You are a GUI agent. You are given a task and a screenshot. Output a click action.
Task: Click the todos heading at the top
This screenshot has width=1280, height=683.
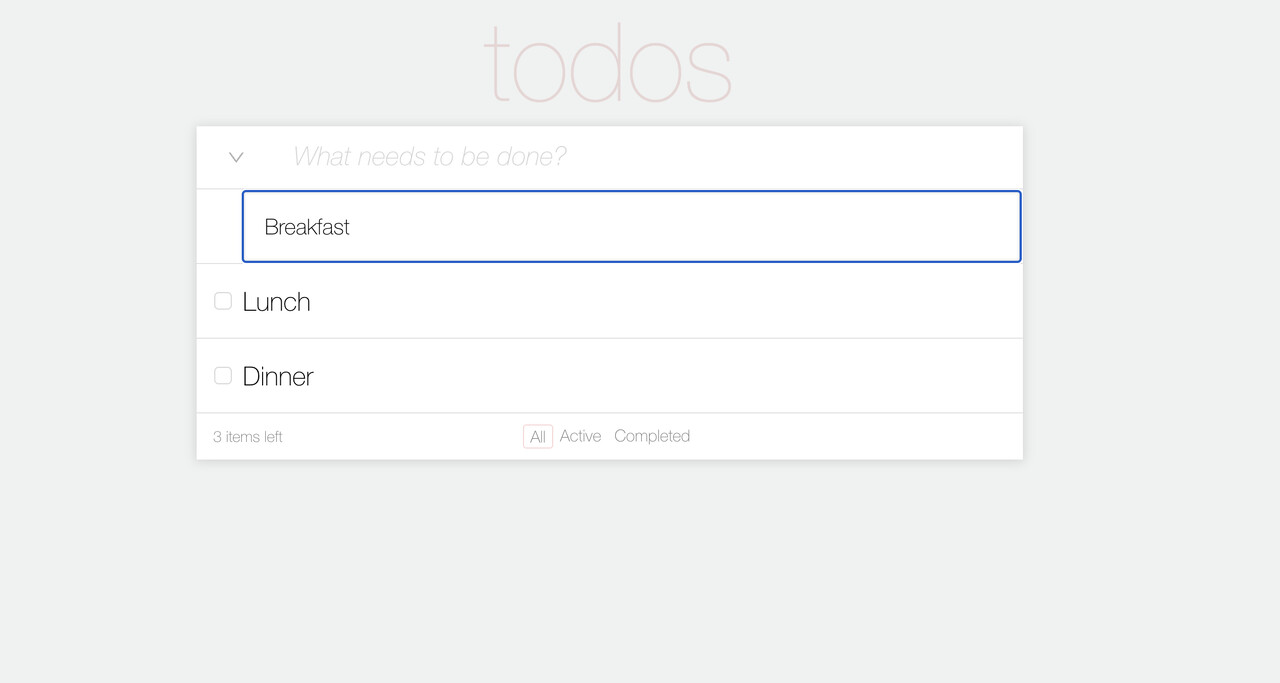click(608, 62)
